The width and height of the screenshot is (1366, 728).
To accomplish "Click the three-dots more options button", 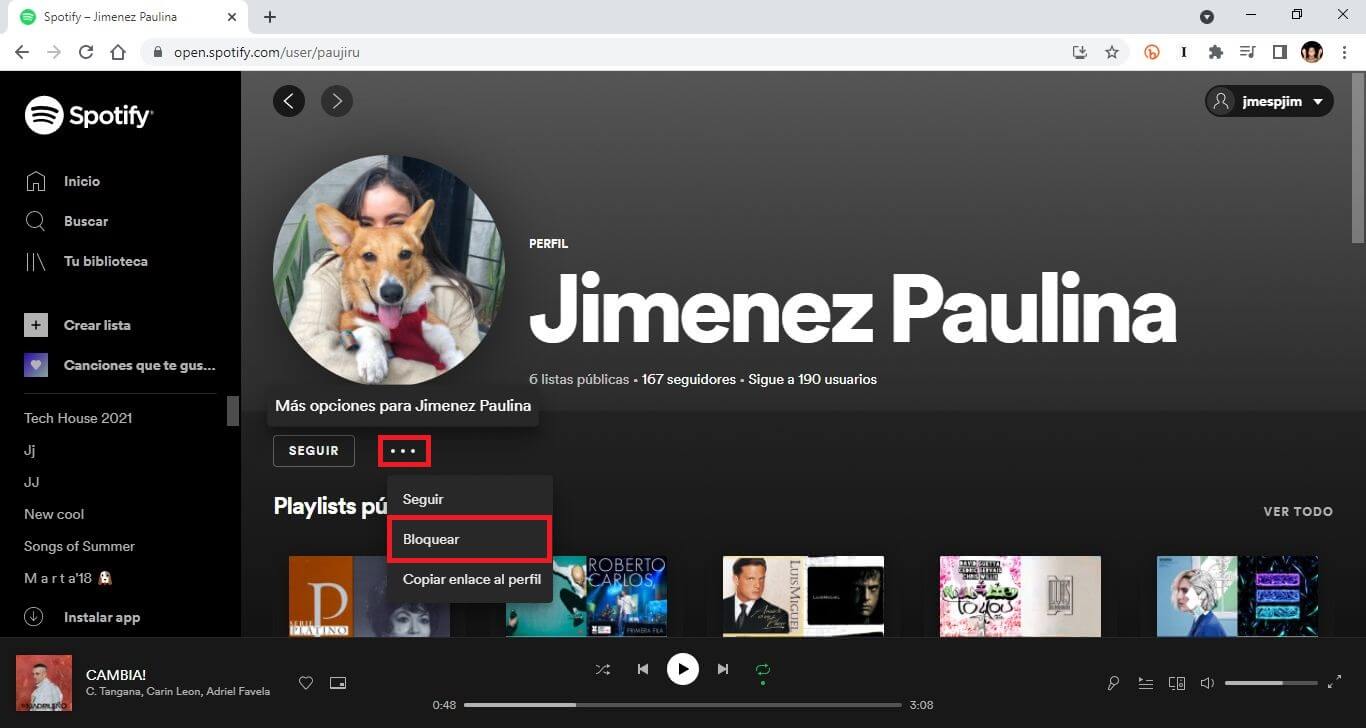I will (x=404, y=451).
